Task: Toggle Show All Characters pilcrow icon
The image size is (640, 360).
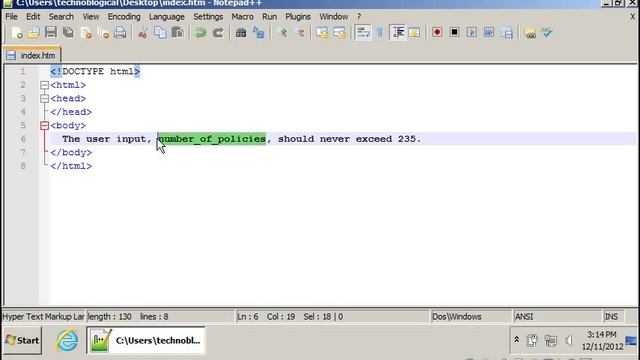Action: tap(380, 33)
